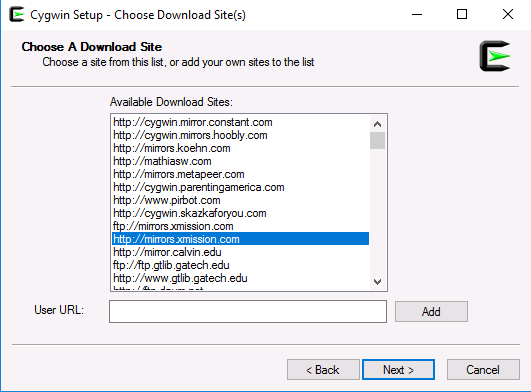Select ftp://mirrors.xmission.com entry
This screenshot has height=392, width=531.
(x=240, y=226)
